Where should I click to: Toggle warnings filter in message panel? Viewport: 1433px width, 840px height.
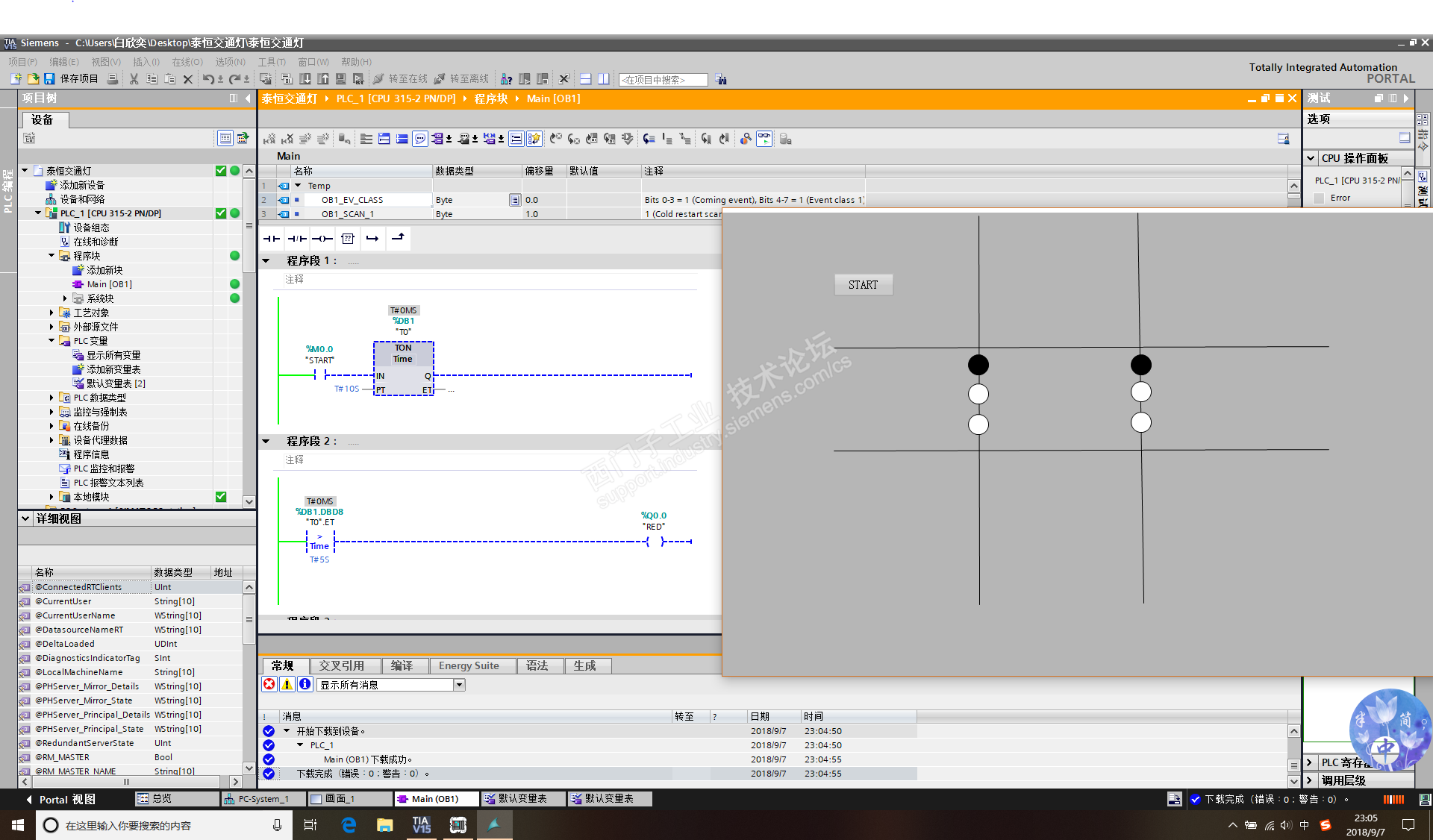pos(287,684)
